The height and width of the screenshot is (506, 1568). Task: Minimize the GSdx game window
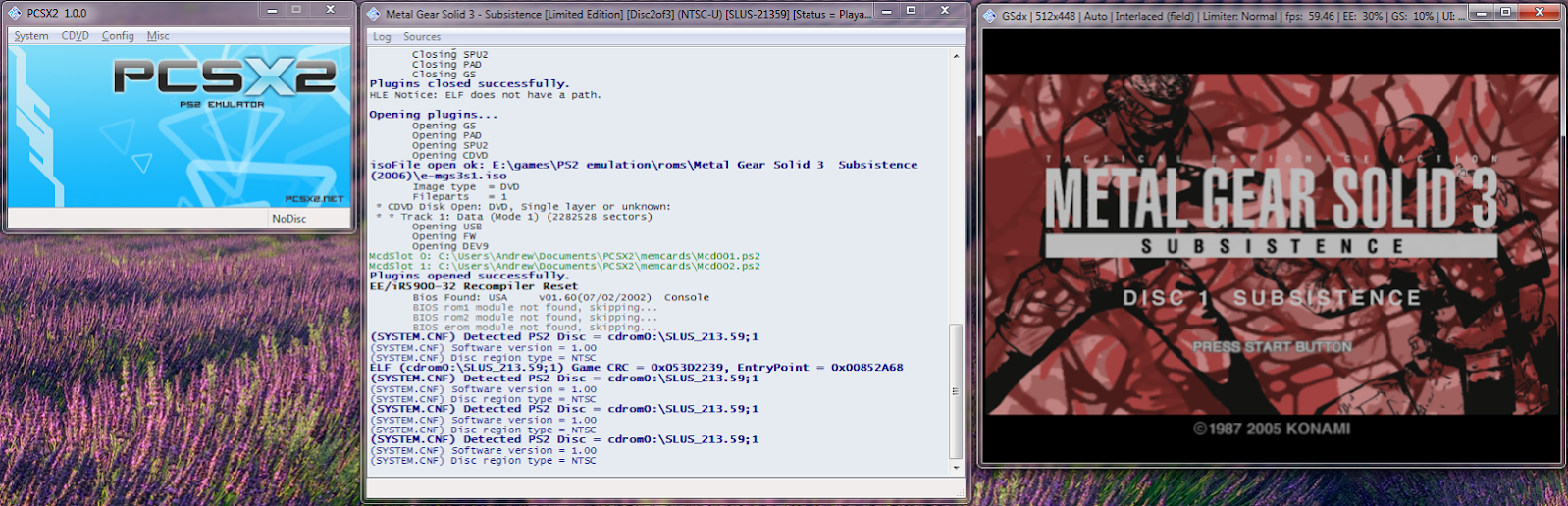coord(1482,13)
